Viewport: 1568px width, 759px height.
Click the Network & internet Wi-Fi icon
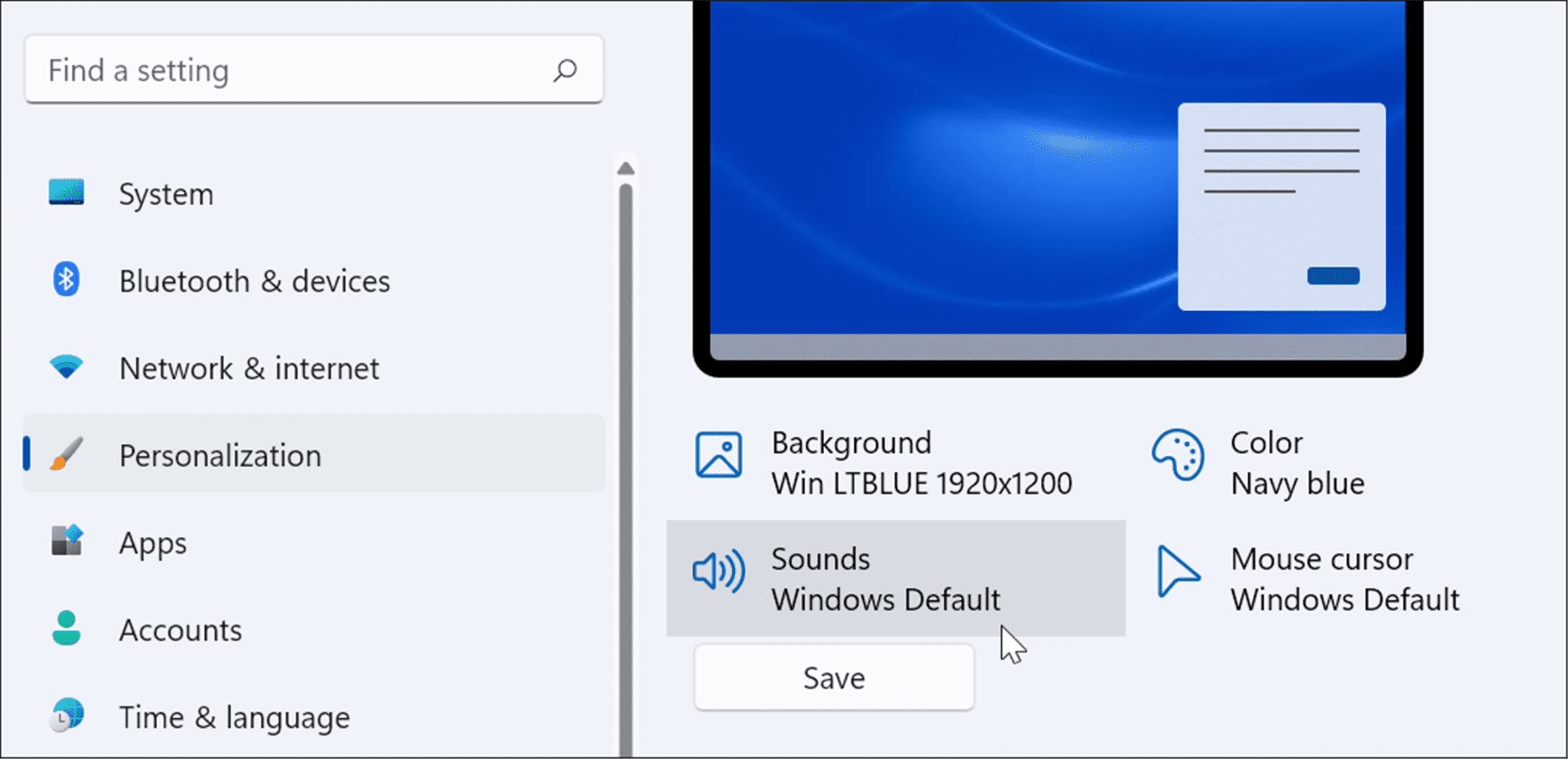click(65, 367)
